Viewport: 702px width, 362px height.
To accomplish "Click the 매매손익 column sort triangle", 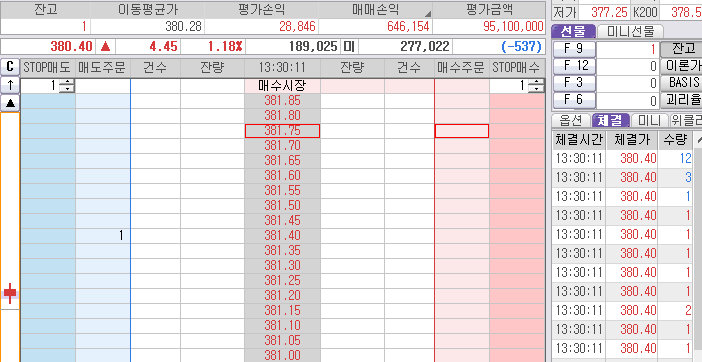I will [427, 13].
